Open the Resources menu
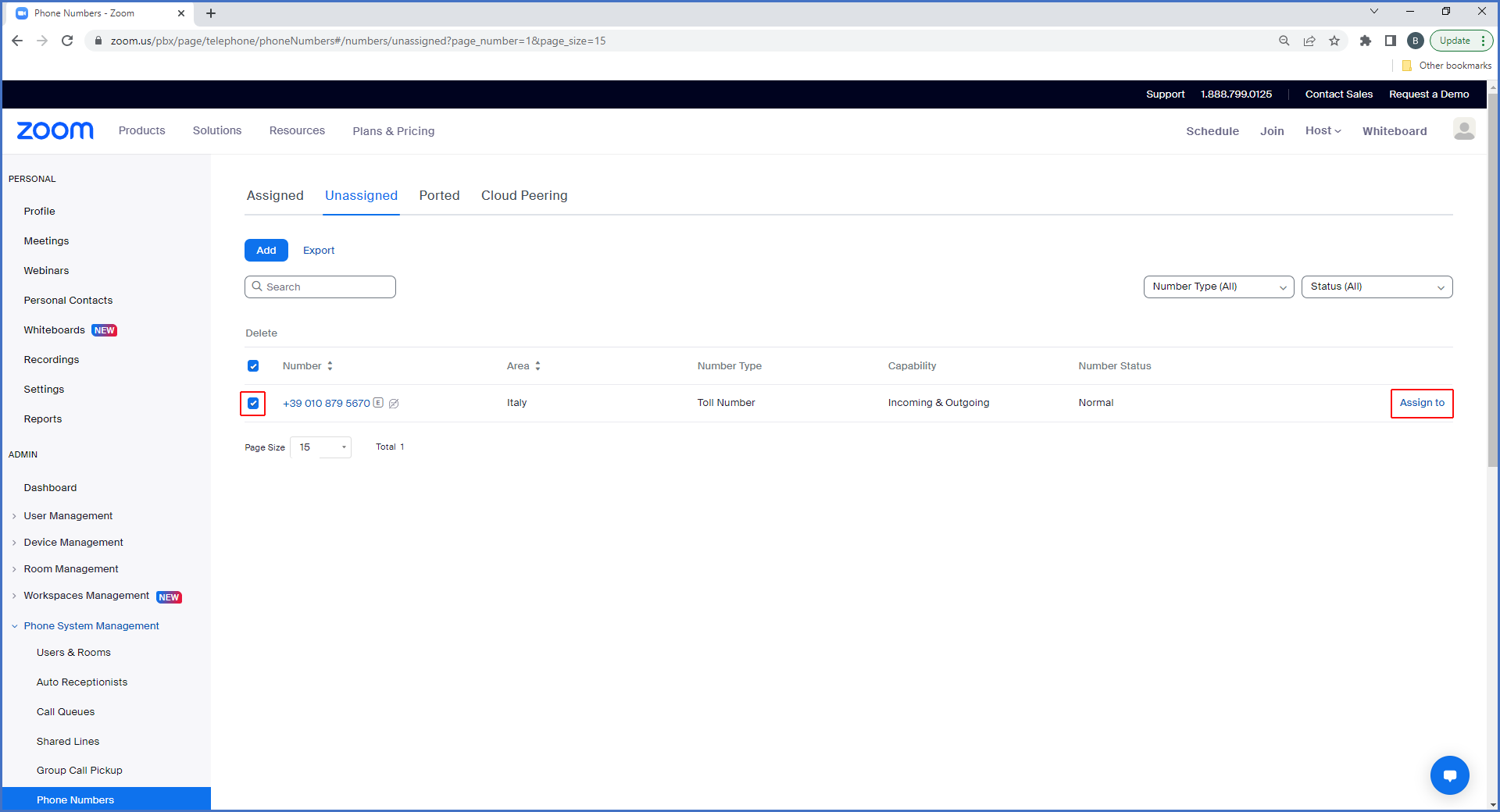The width and height of the screenshot is (1500, 812). (297, 130)
